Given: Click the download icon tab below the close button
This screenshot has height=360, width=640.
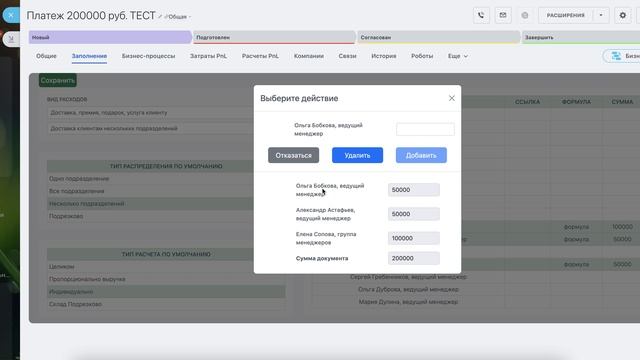Looking at the screenshot, I should point(11,39).
